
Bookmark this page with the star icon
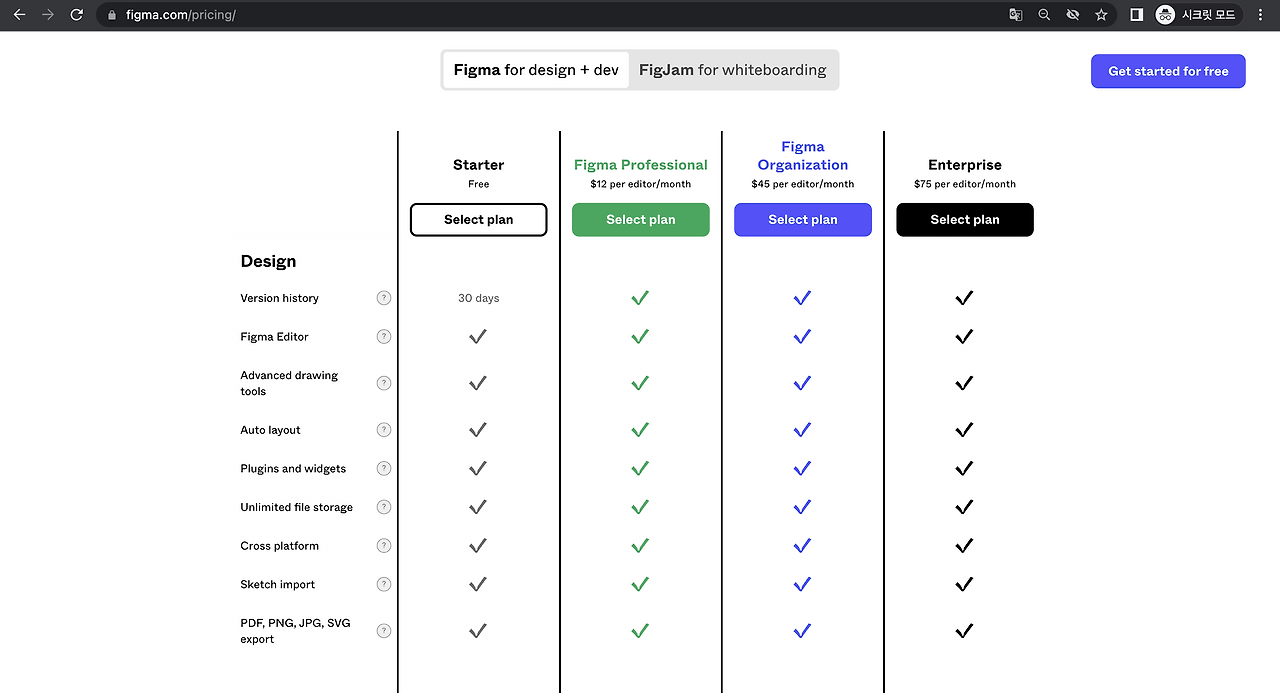1101,15
